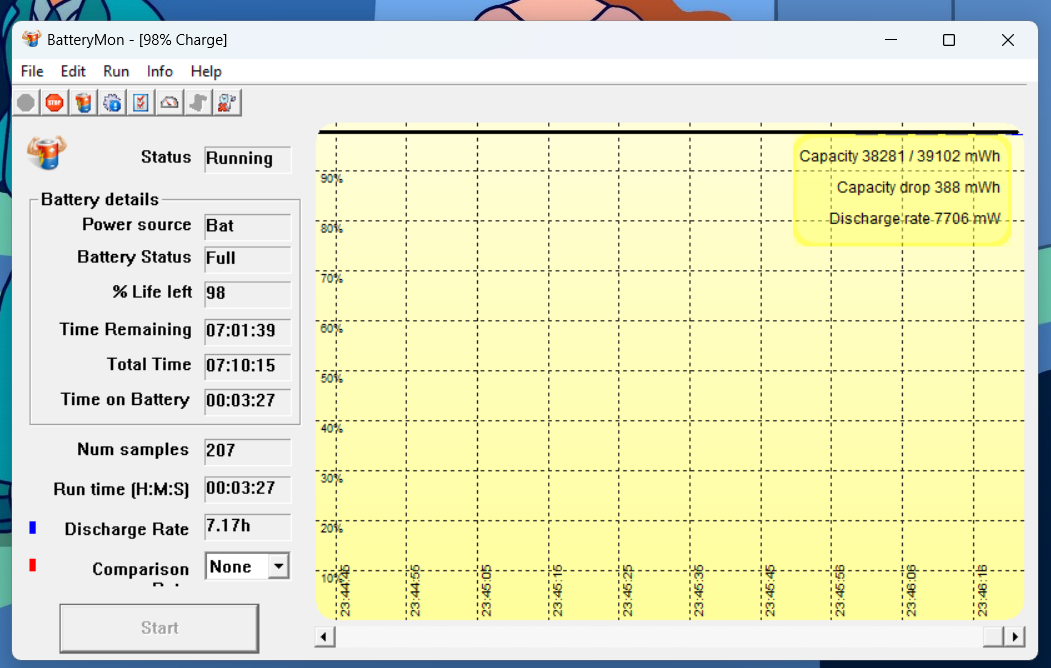Open battery information via the battery toolbar icon
Screen dimensions: 1051x668
tap(83, 103)
